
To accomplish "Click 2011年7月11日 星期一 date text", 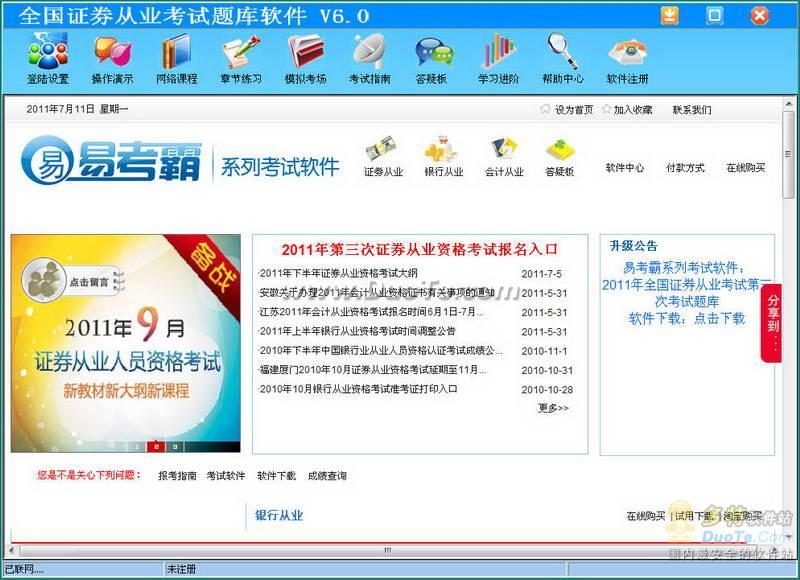I will tap(77, 109).
